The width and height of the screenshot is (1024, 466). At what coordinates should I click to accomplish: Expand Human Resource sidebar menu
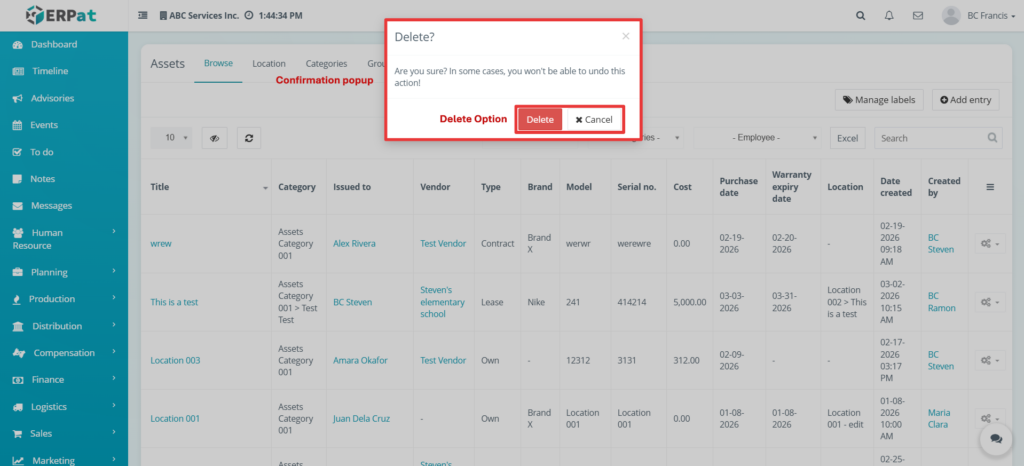coord(64,239)
